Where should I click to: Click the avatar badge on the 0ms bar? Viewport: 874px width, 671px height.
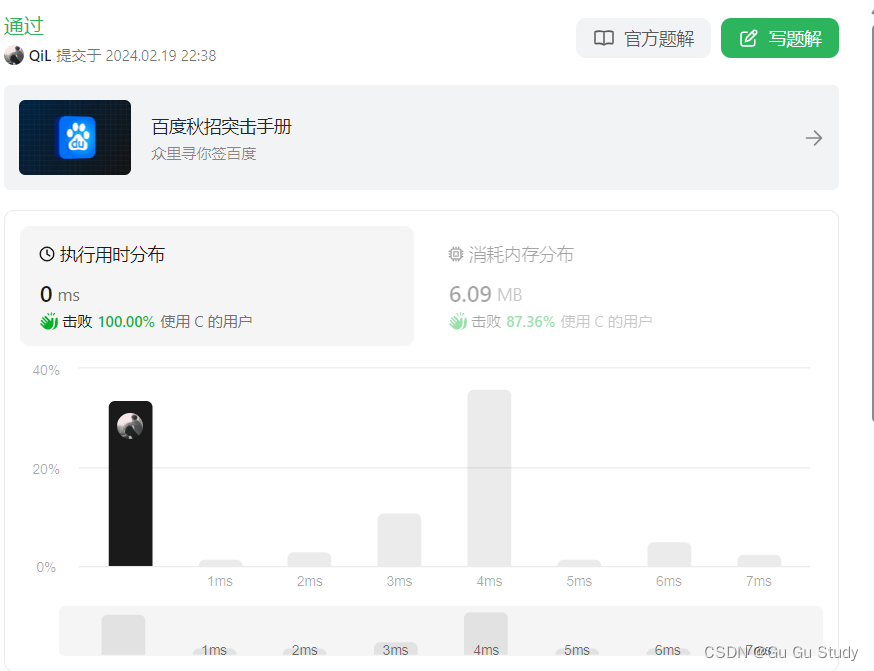click(x=131, y=425)
